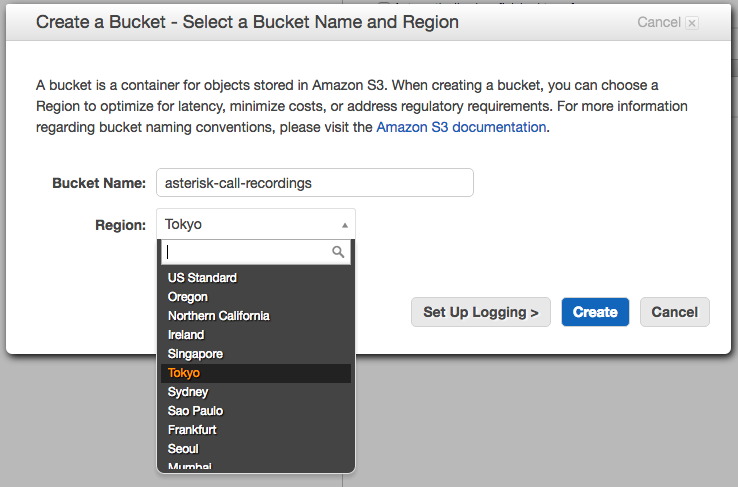Collapse the Region dropdown arrow
The width and height of the screenshot is (738, 487).
pyautogui.click(x=344, y=225)
